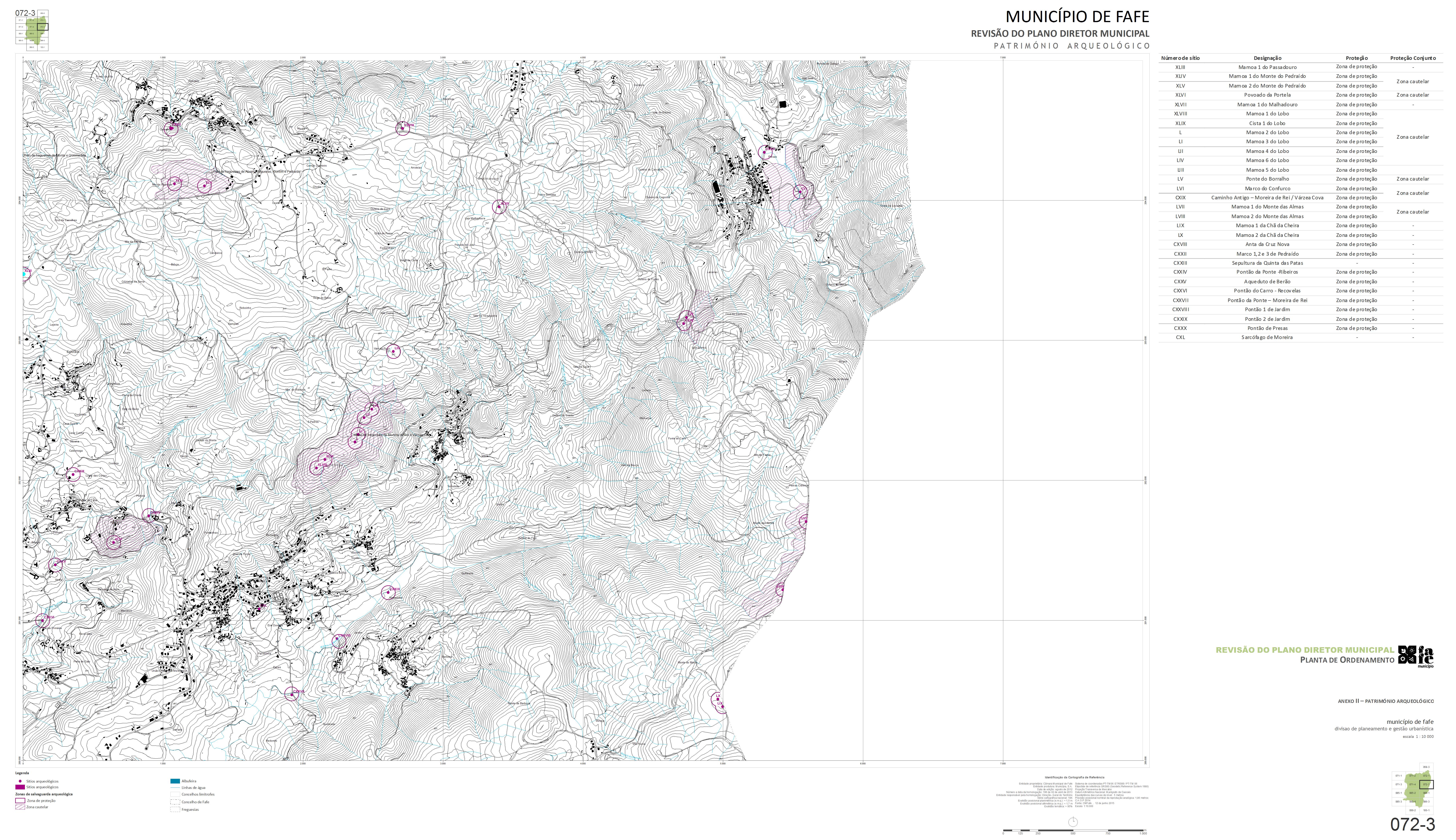Click the 'Número de sítio' table header

pos(1180,58)
